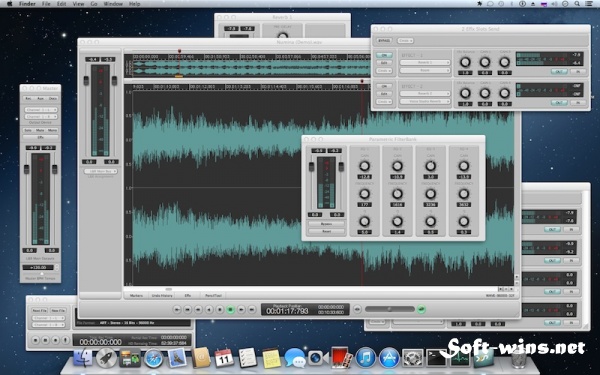Click Reset button in Parametric FilterBank
600x375 pixels.
pos(326,231)
